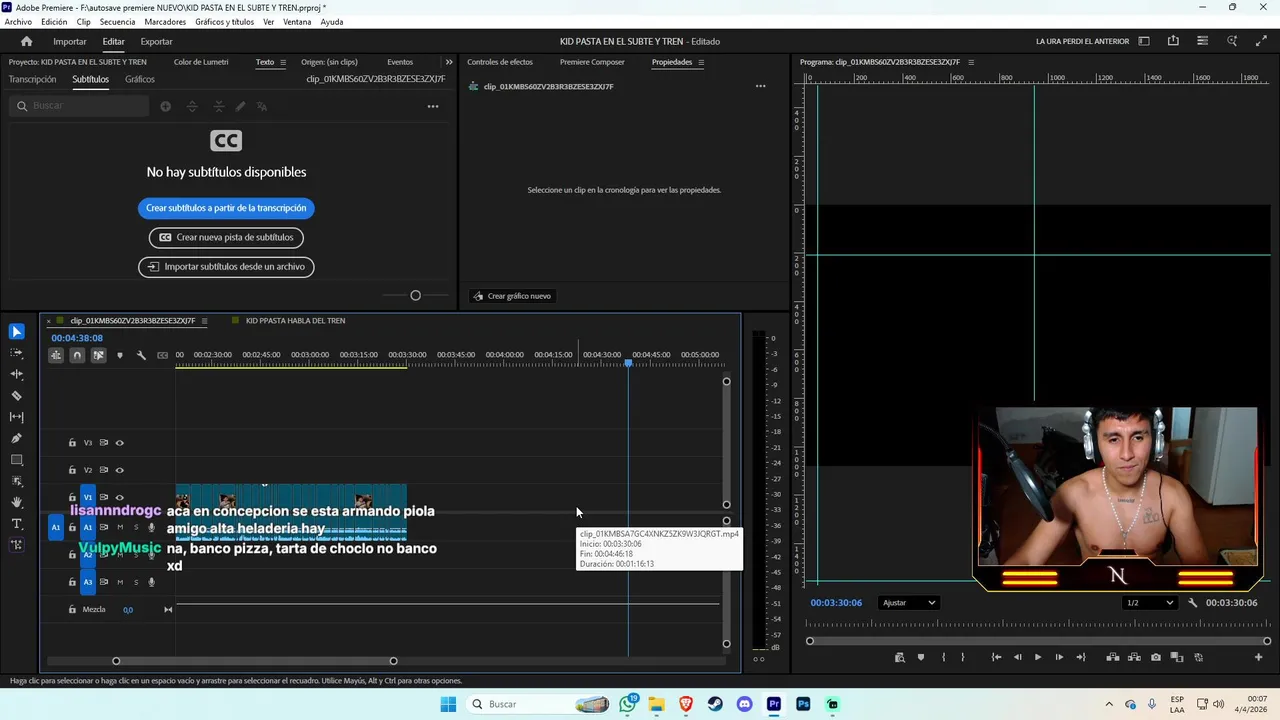Click Mark In bracket icon

coord(943,657)
